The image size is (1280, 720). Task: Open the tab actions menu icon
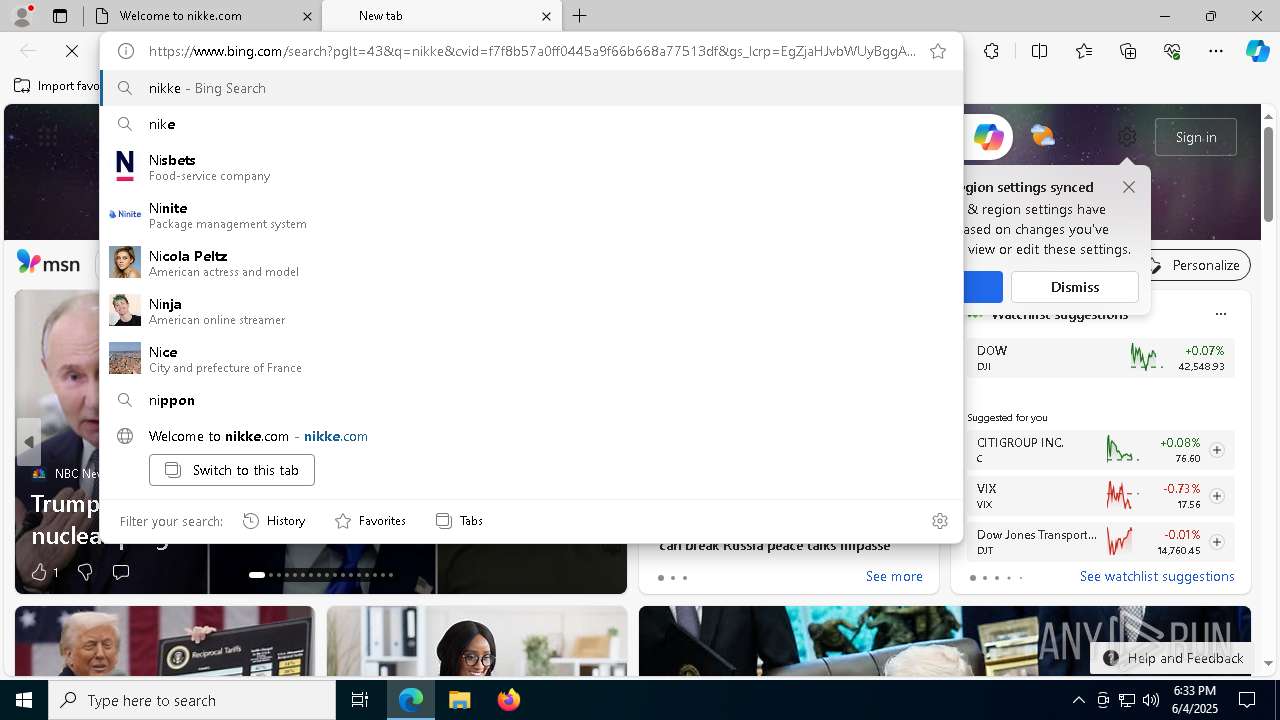(60, 16)
